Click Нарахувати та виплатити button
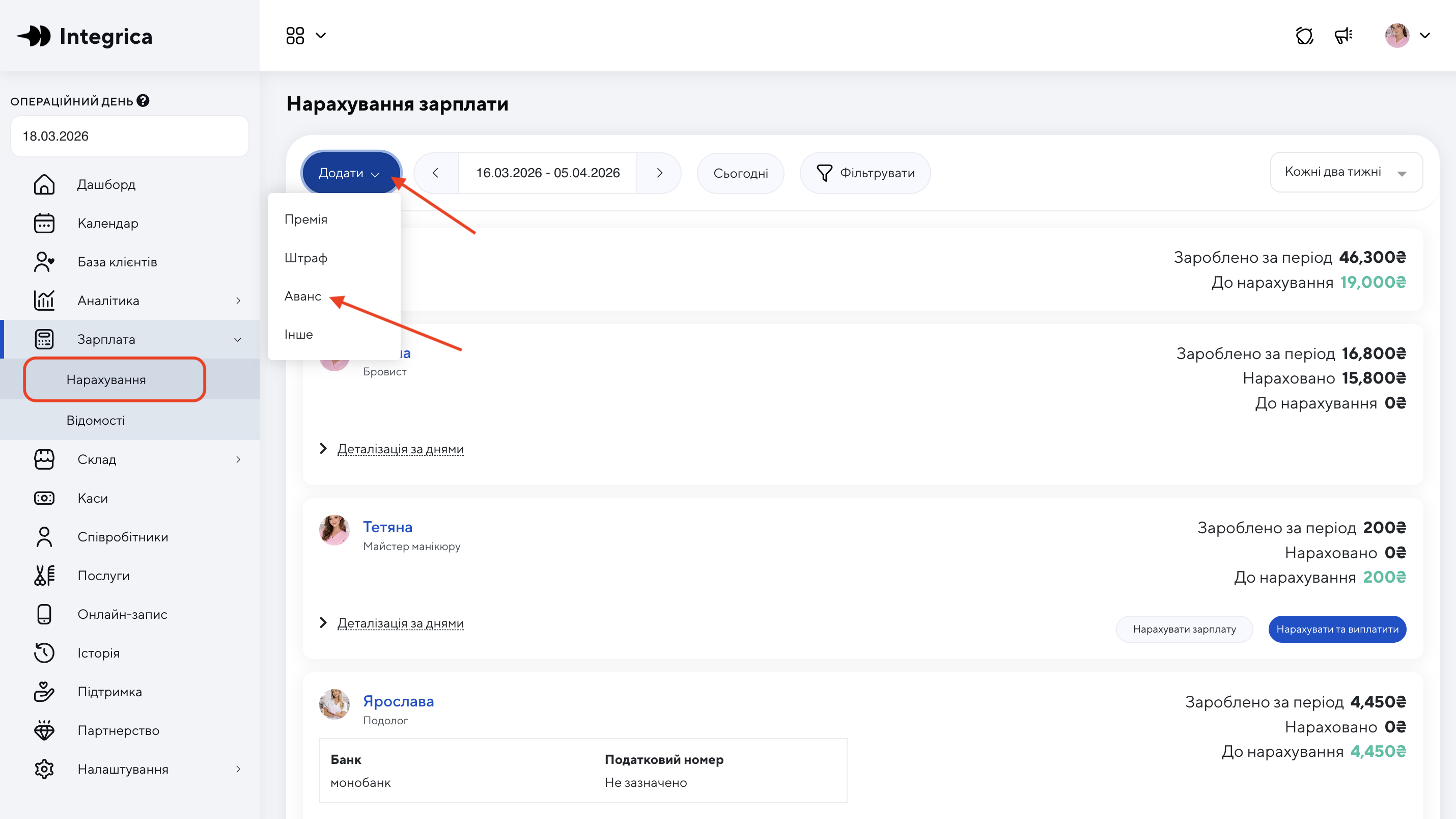1456x819 pixels. (x=1337, y=629)
